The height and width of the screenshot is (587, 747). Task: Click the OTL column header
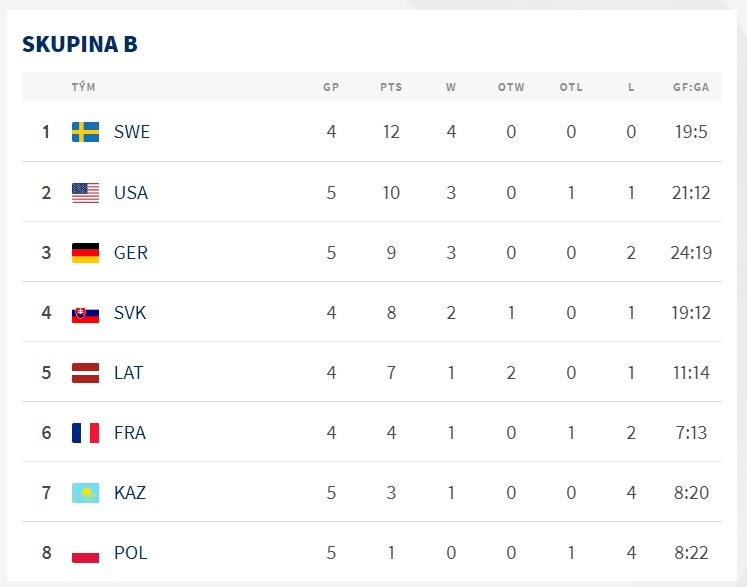tap(571, 87)
